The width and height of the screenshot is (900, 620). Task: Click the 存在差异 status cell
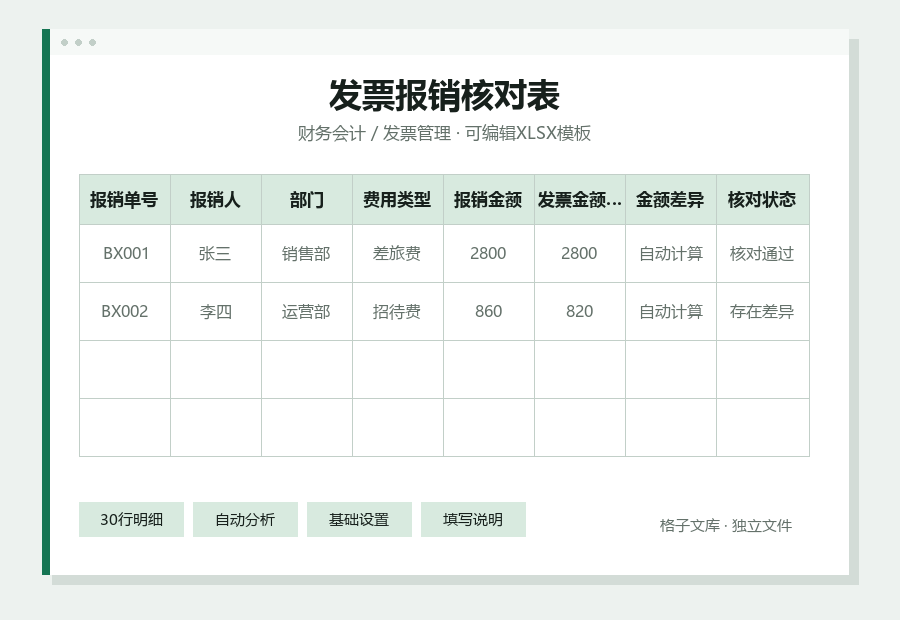point(763,311)
